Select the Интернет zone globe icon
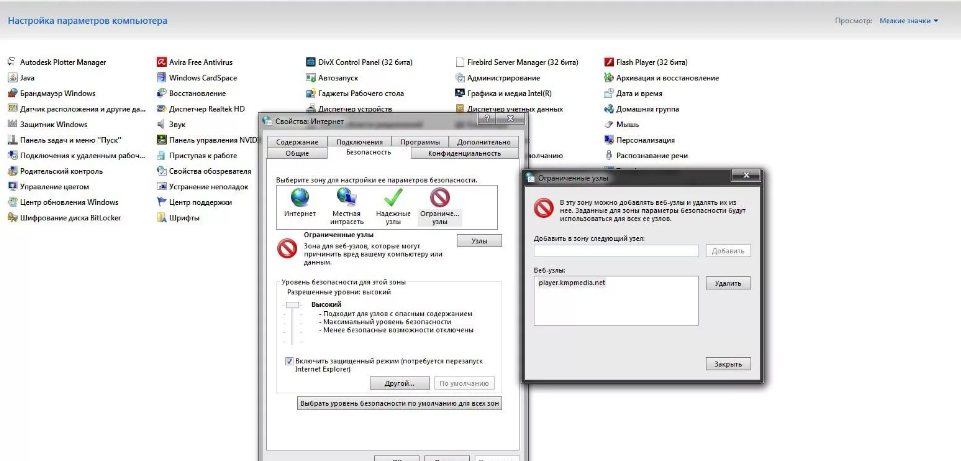Viewport: 961px width, 461px height. coord(299,197)
